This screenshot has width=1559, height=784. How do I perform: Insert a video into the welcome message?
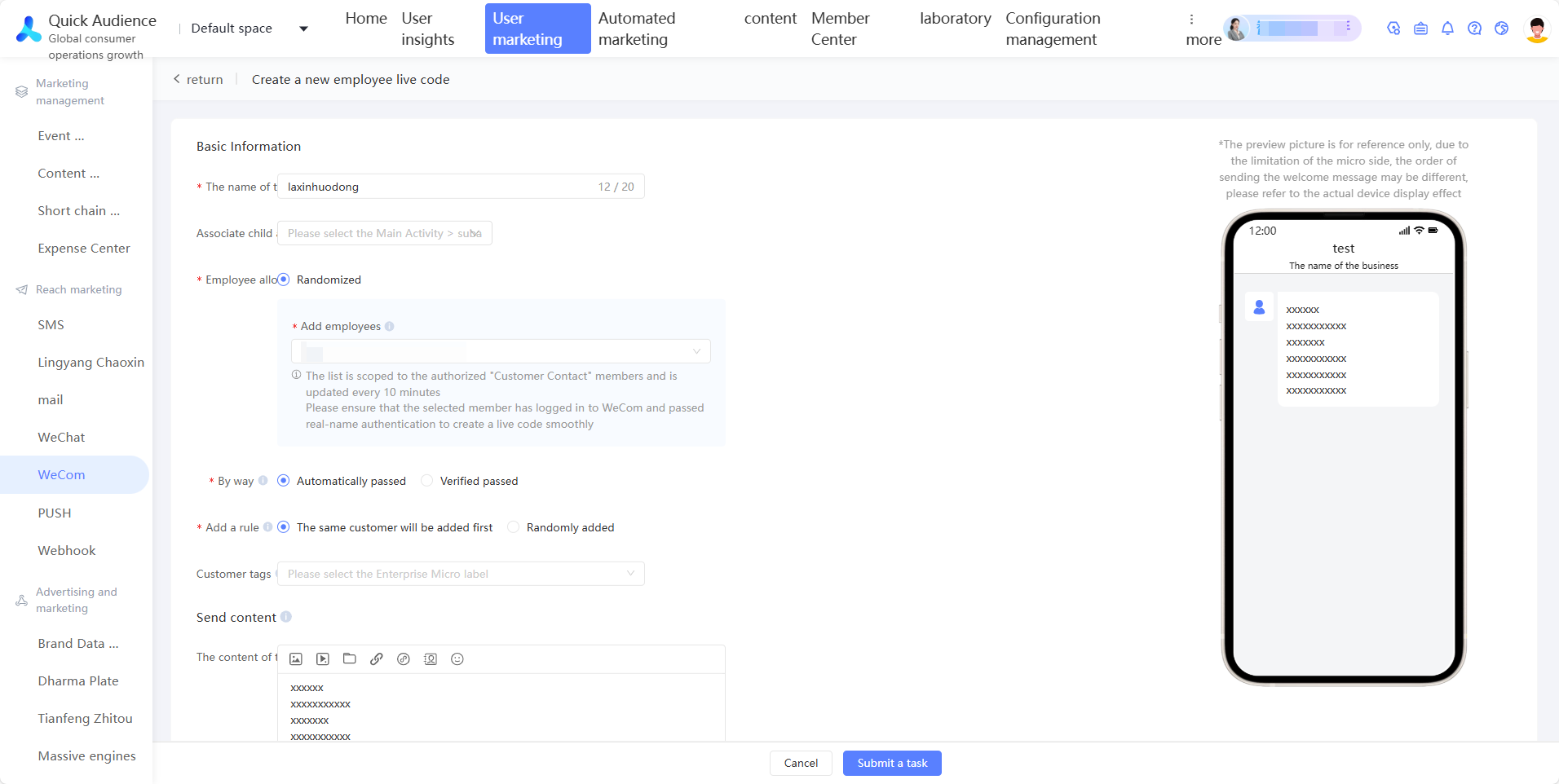[x=323, y=659]
